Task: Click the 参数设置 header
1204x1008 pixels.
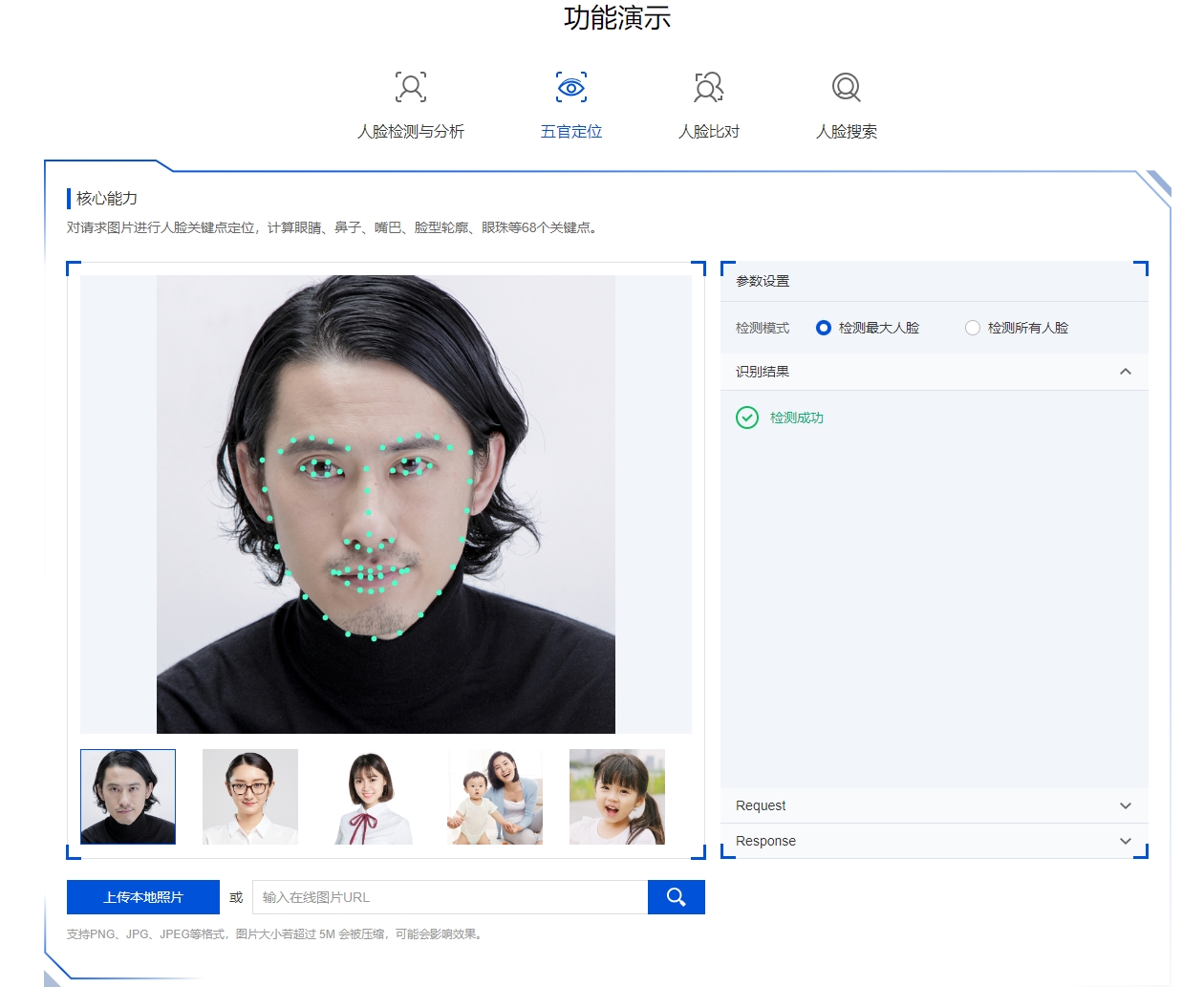Action: tap(763, 281)
